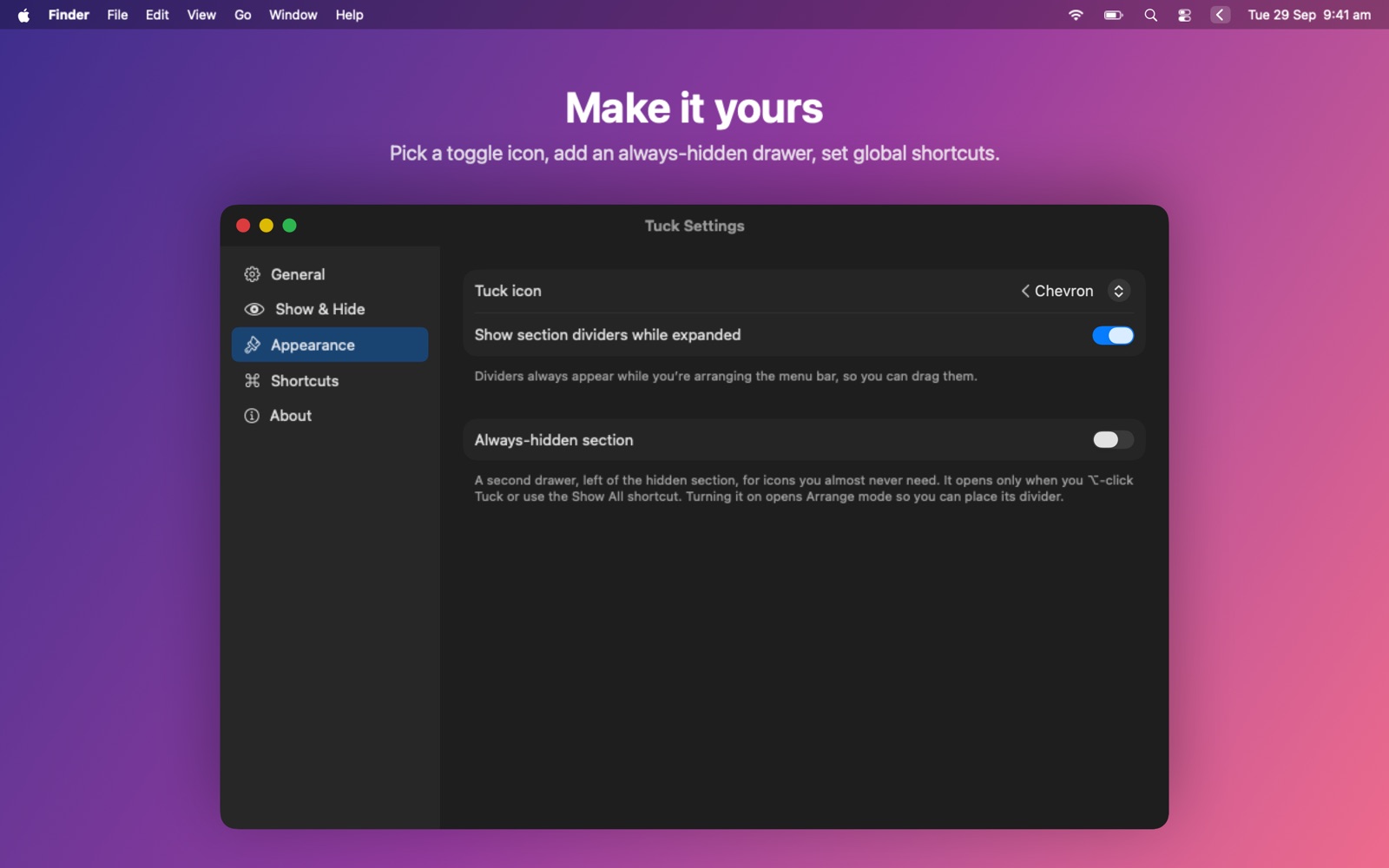Open the Apple menu

pyautogui.click(x=23, y=15)
